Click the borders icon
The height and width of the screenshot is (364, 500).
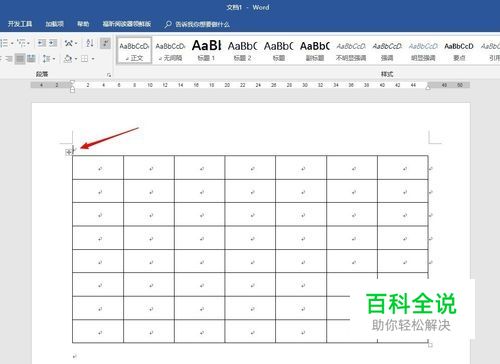point(85,59)
